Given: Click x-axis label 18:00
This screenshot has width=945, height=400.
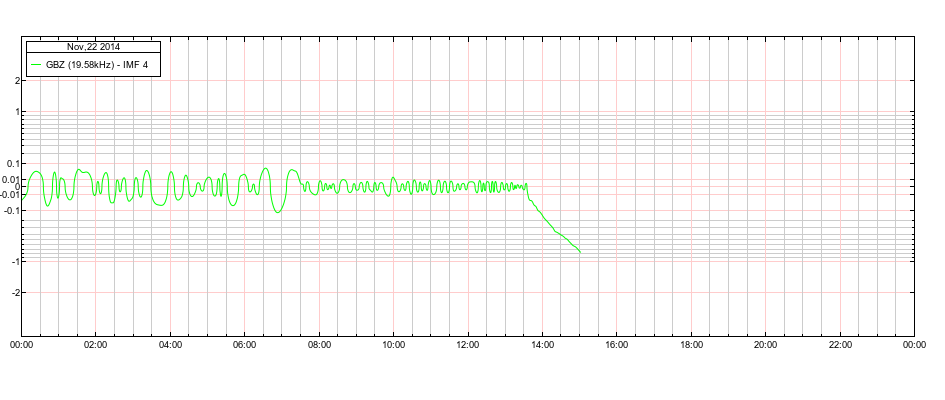Looking at the screenshot, I should coord(691,345).
